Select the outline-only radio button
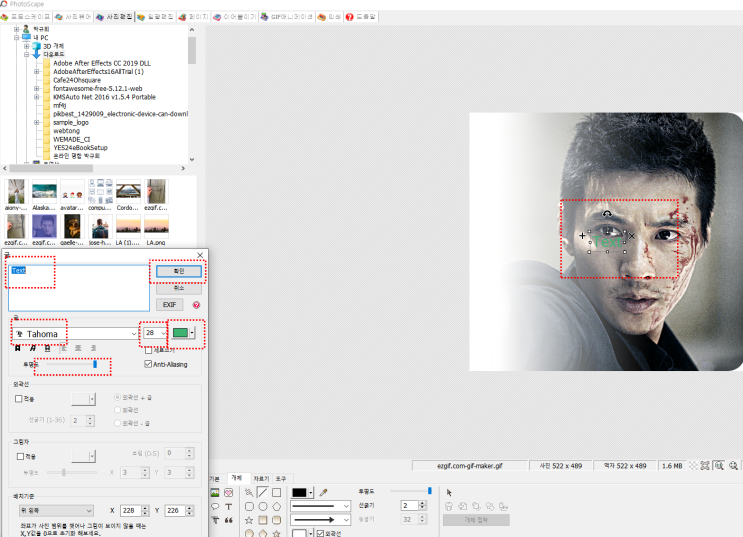 (x=118, y=410)
